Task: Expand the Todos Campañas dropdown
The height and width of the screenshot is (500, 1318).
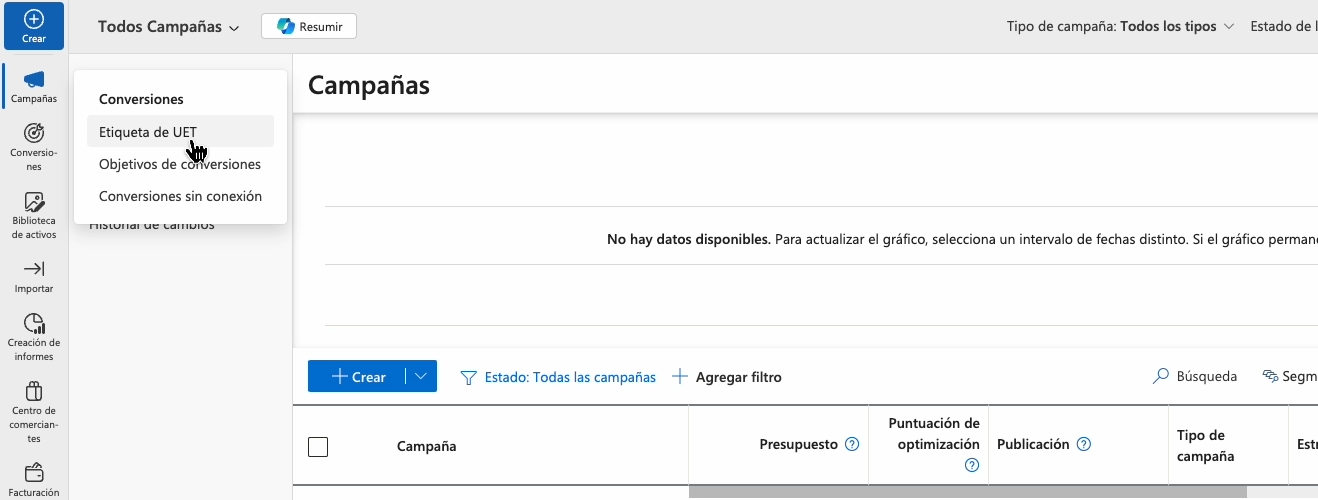Action: coord(168,27)
